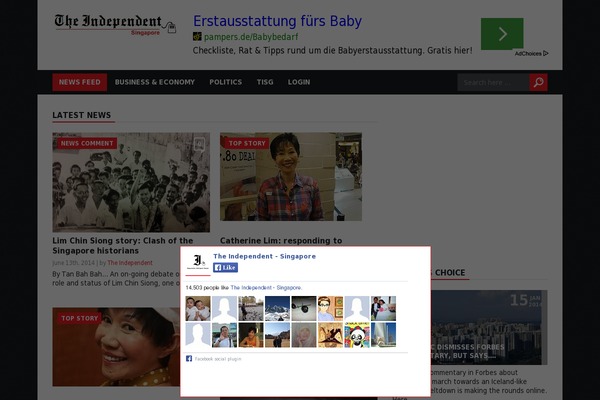Click the cartoon man with glasses profile picture
The height and width of the screenshot is (400, 600).
pyautogui.click(x=330, y=309)
